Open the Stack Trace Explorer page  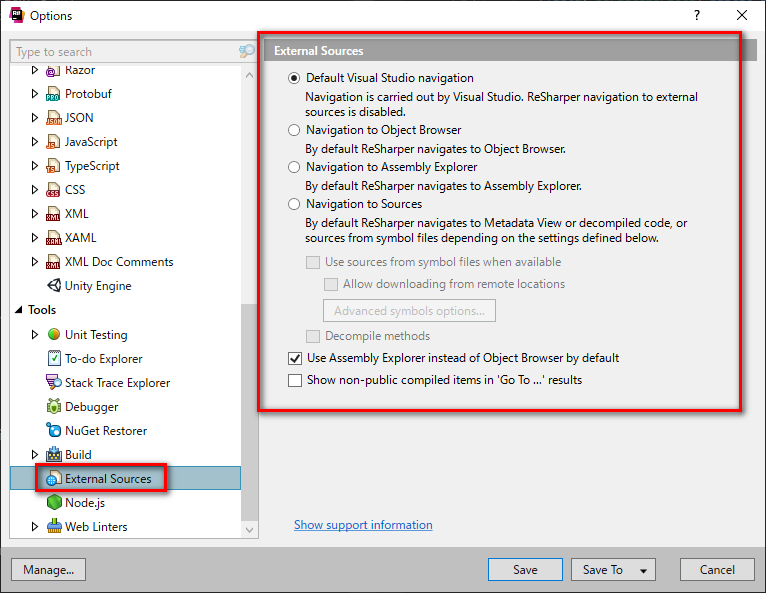(117, 382)
